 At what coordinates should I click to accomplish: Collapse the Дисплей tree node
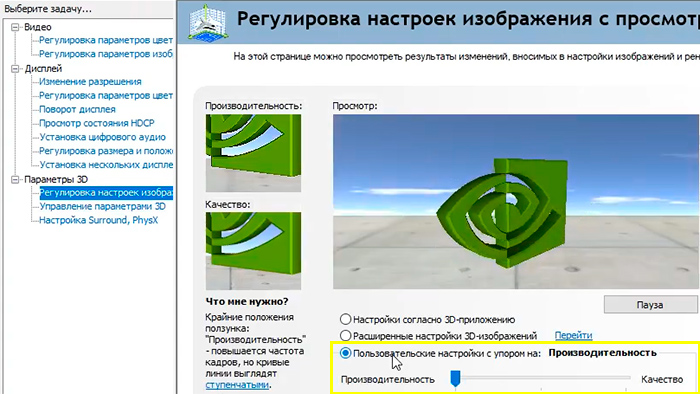click(15, 68)
